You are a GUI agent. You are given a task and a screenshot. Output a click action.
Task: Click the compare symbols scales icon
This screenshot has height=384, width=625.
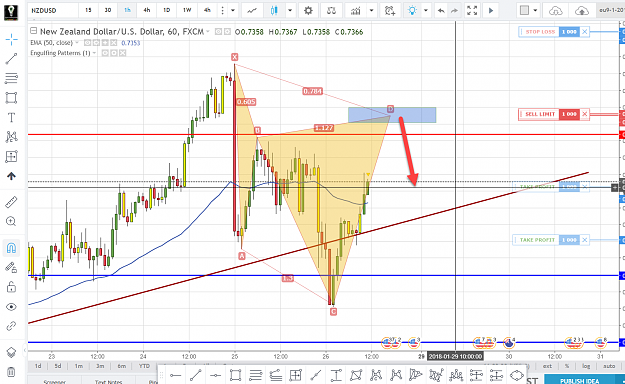pyautogui.click(x=331, y=11)
